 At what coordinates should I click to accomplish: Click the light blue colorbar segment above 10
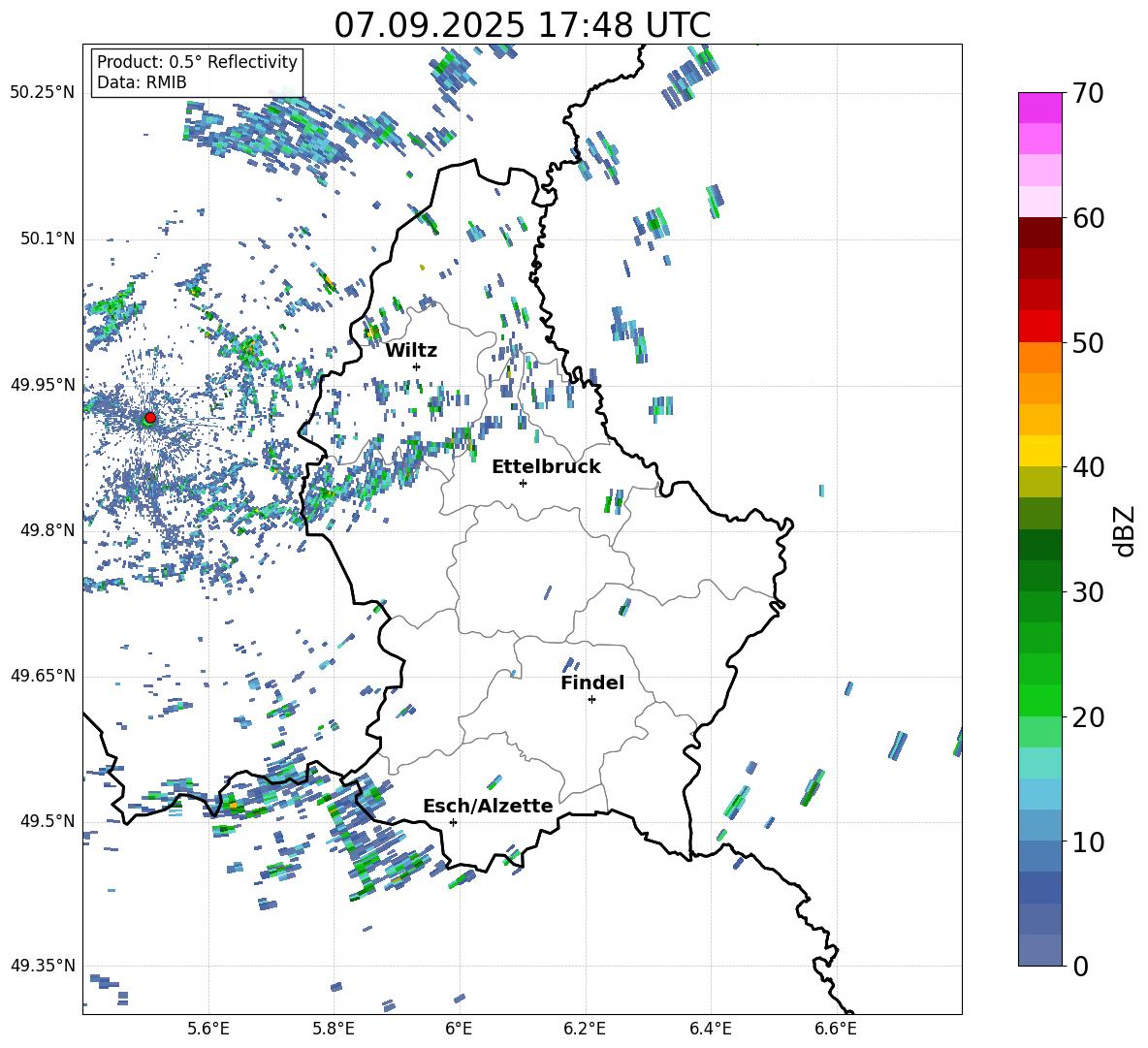click(1040, 825)
